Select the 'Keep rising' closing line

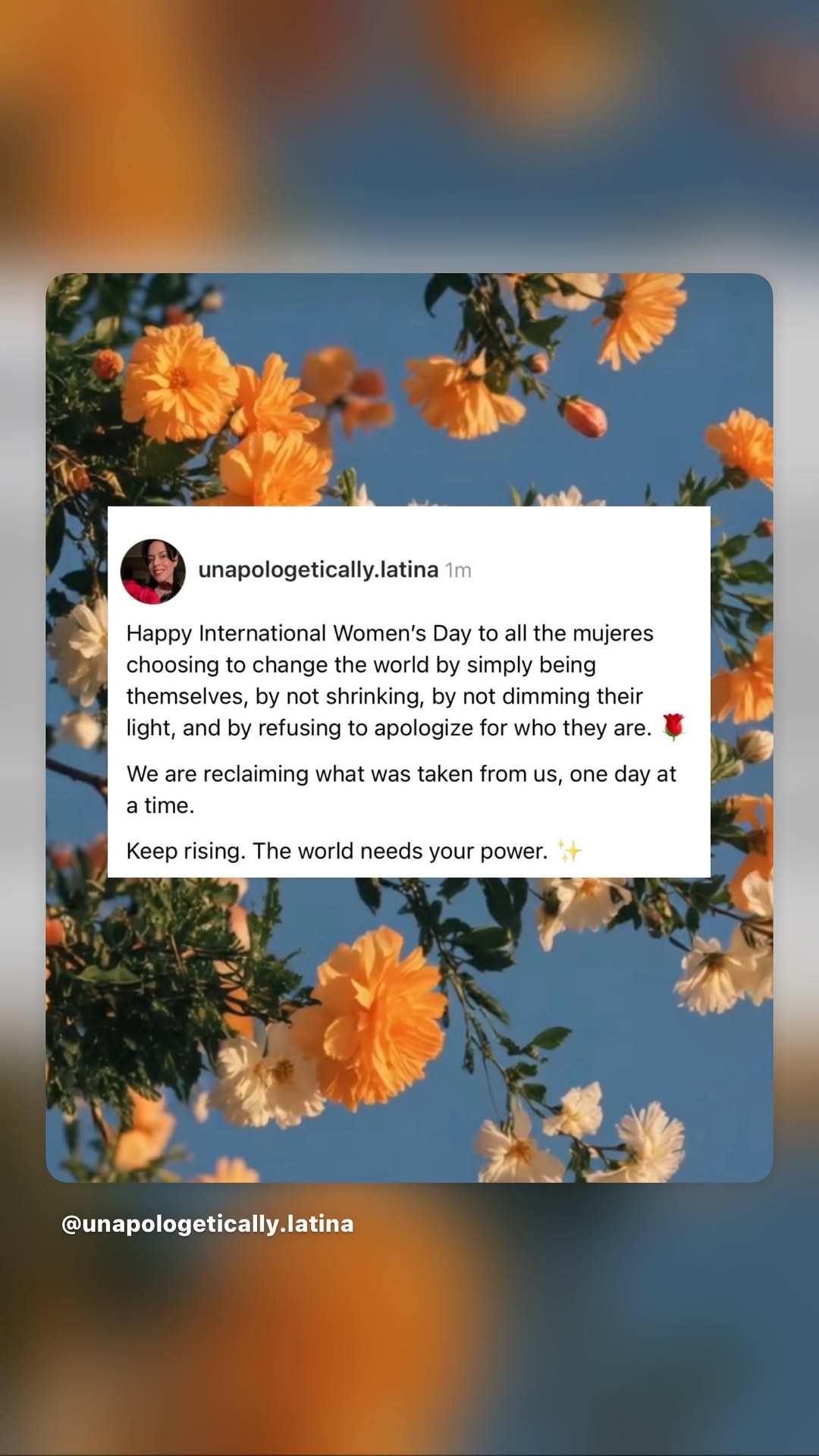pos(354,851)
